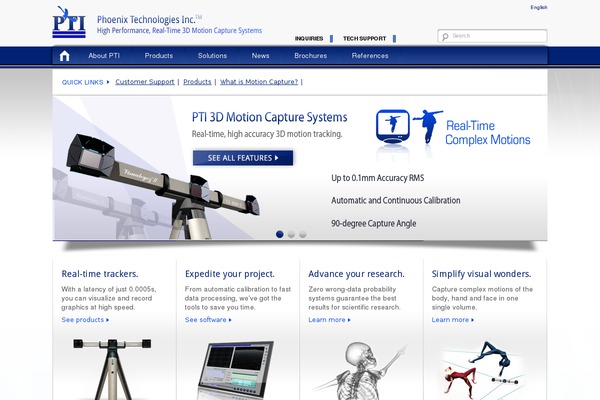This screenshot has width=600, height=400.
Task: Click Learn more under Advance your research
Action: (x=329, y=320)
